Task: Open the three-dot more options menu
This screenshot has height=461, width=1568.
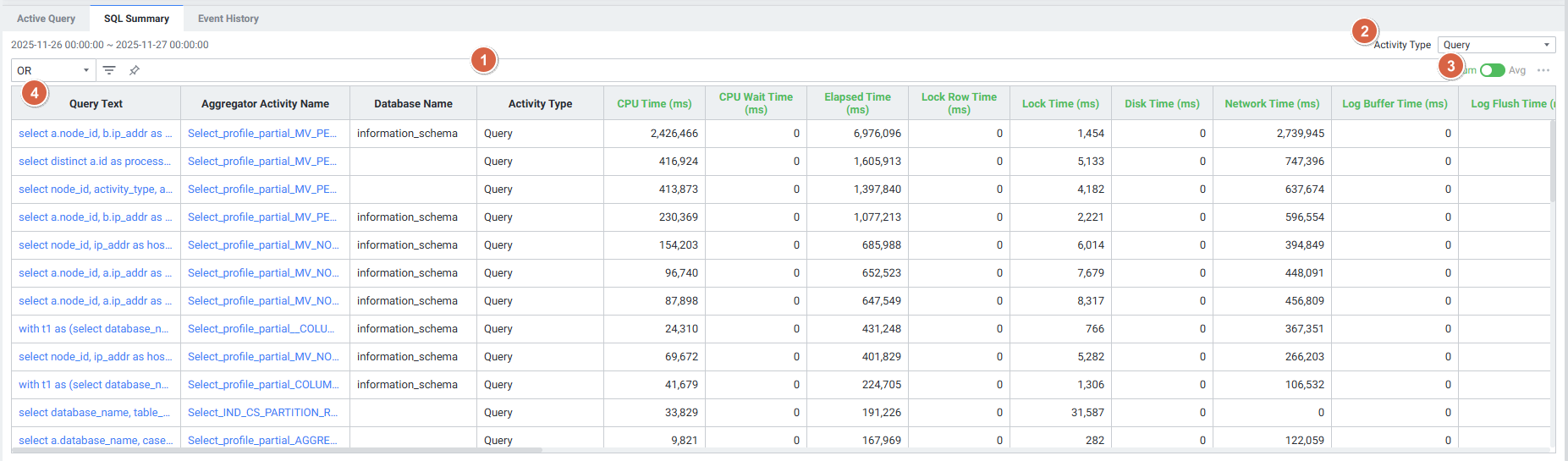Action: click(1543, 70)
